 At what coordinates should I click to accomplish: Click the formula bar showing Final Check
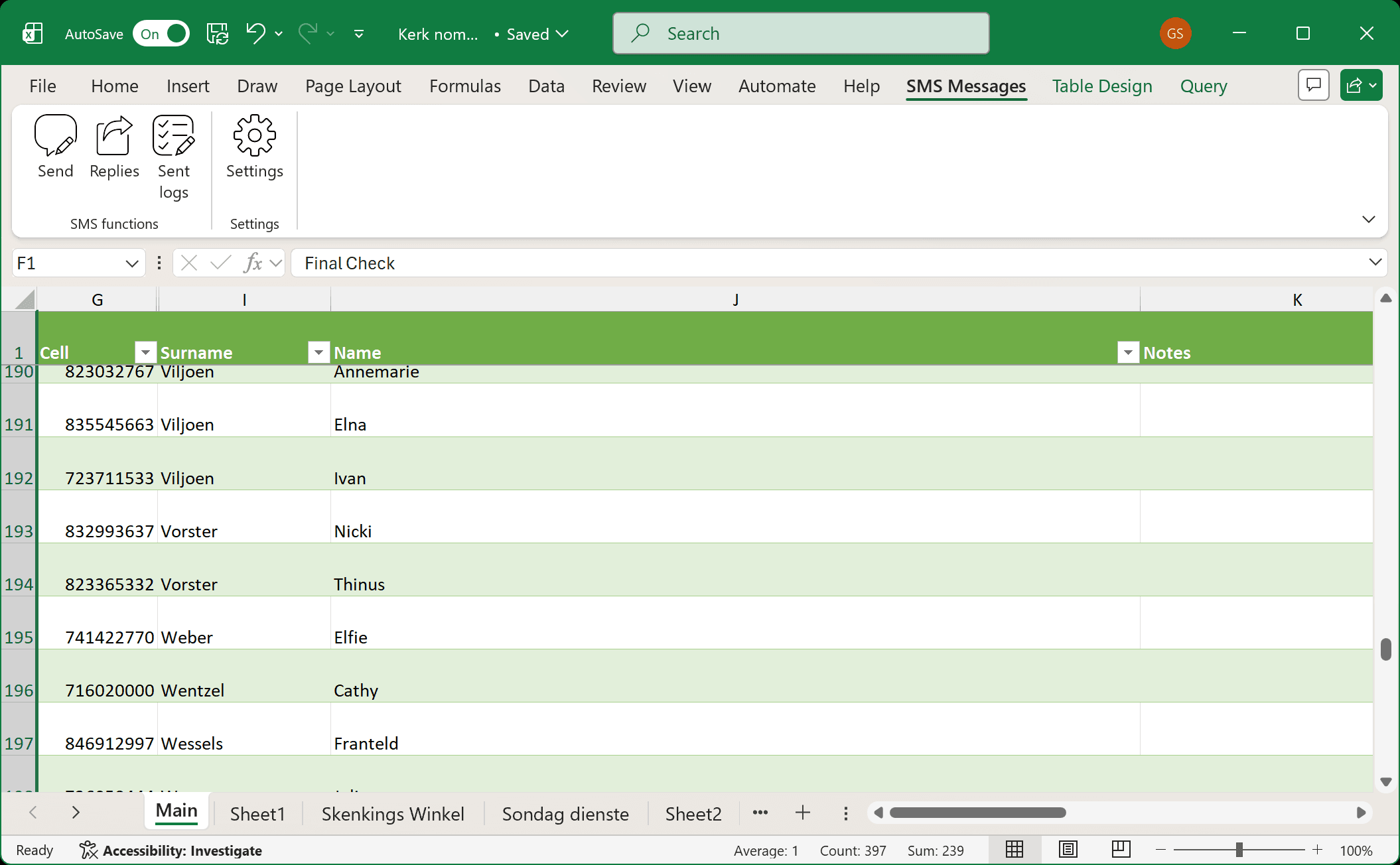[839, 263]
